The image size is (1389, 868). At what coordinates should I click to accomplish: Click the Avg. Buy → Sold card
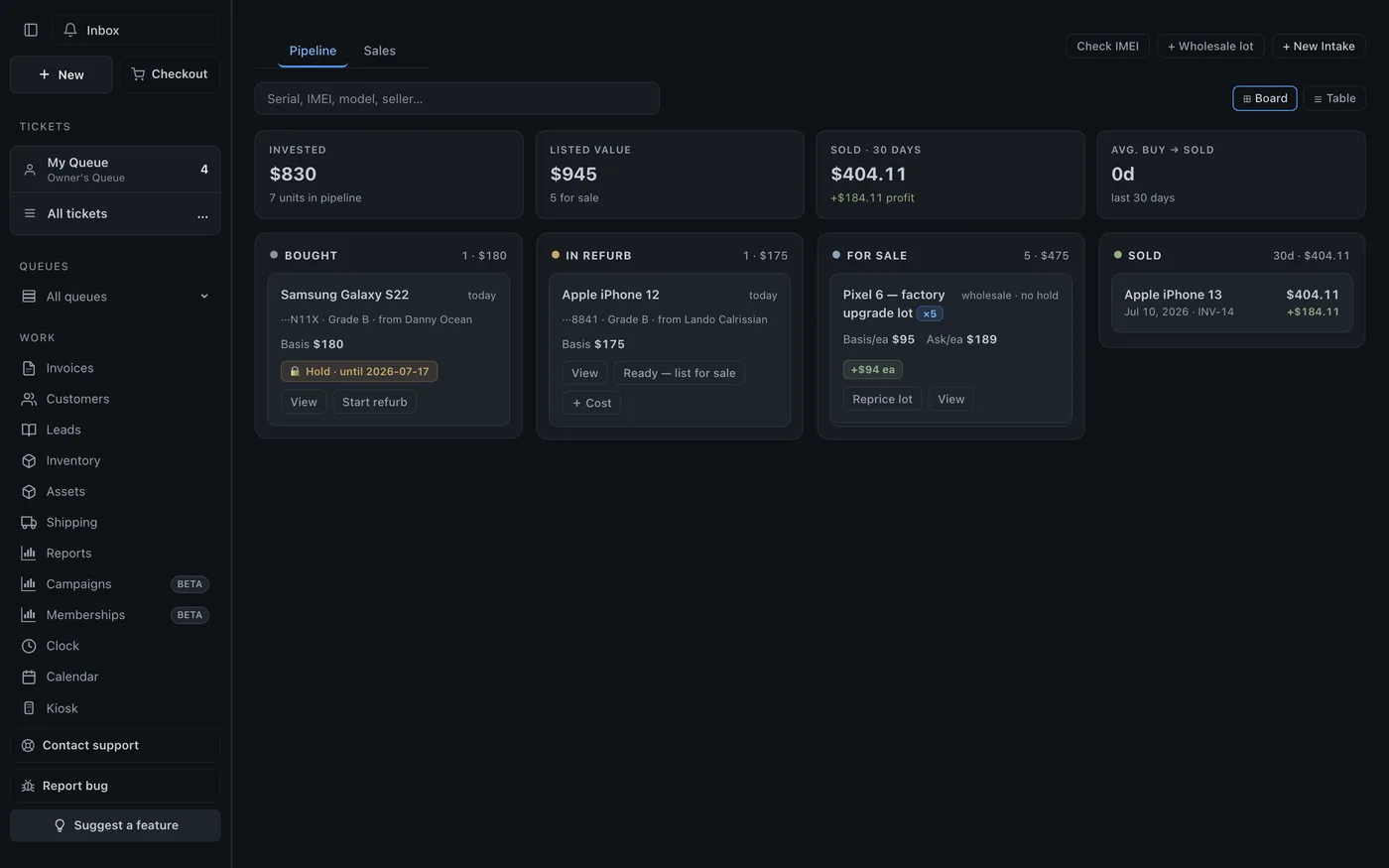1231,175
